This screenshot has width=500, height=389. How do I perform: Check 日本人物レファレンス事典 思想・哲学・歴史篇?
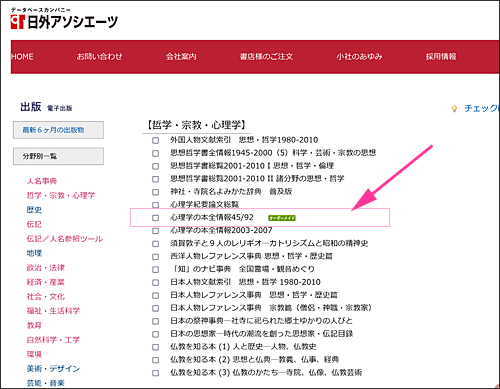coord(155,295)
